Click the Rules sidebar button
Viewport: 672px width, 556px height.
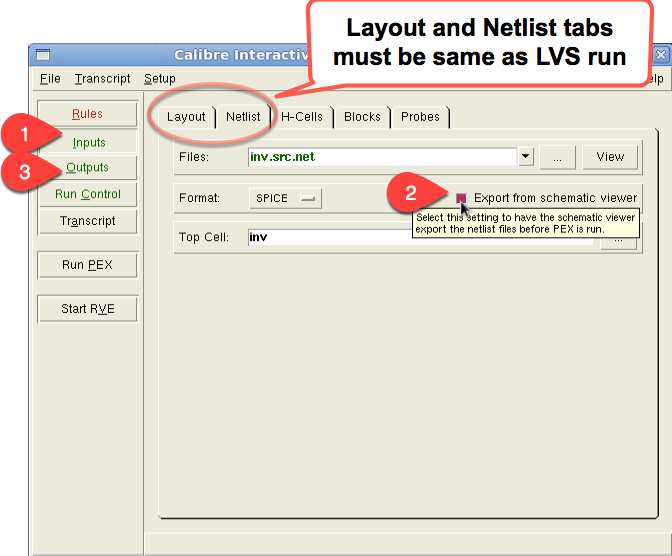tap(87, 114)
